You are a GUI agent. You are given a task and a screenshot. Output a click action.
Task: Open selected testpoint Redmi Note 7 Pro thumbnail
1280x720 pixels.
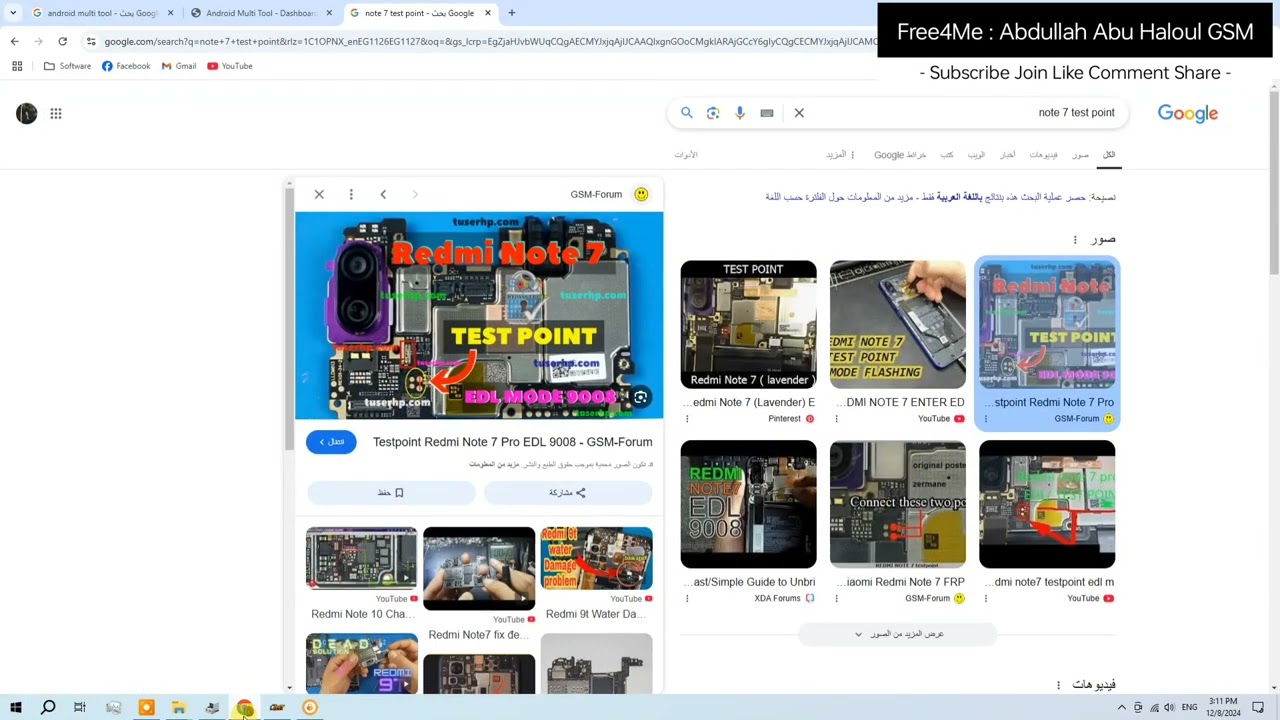pos(1047,324)
